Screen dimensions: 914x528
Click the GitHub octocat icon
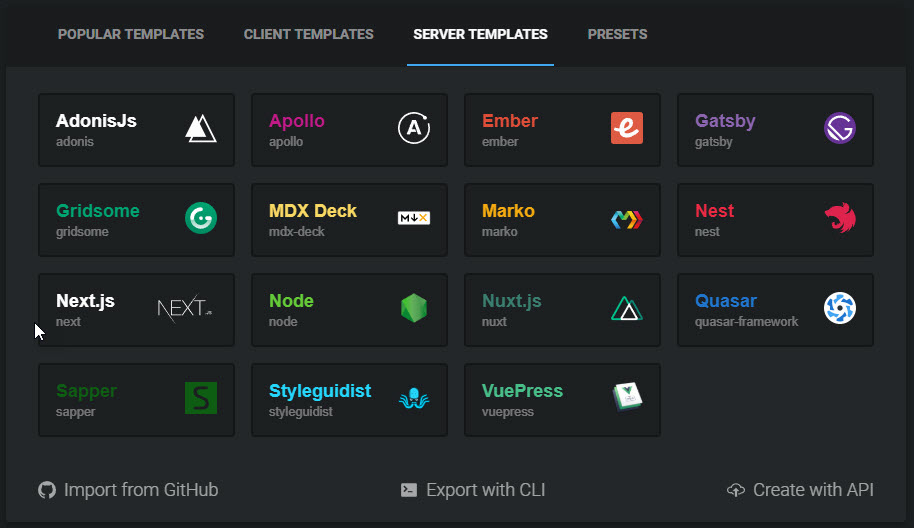click(x=47, y=490)
